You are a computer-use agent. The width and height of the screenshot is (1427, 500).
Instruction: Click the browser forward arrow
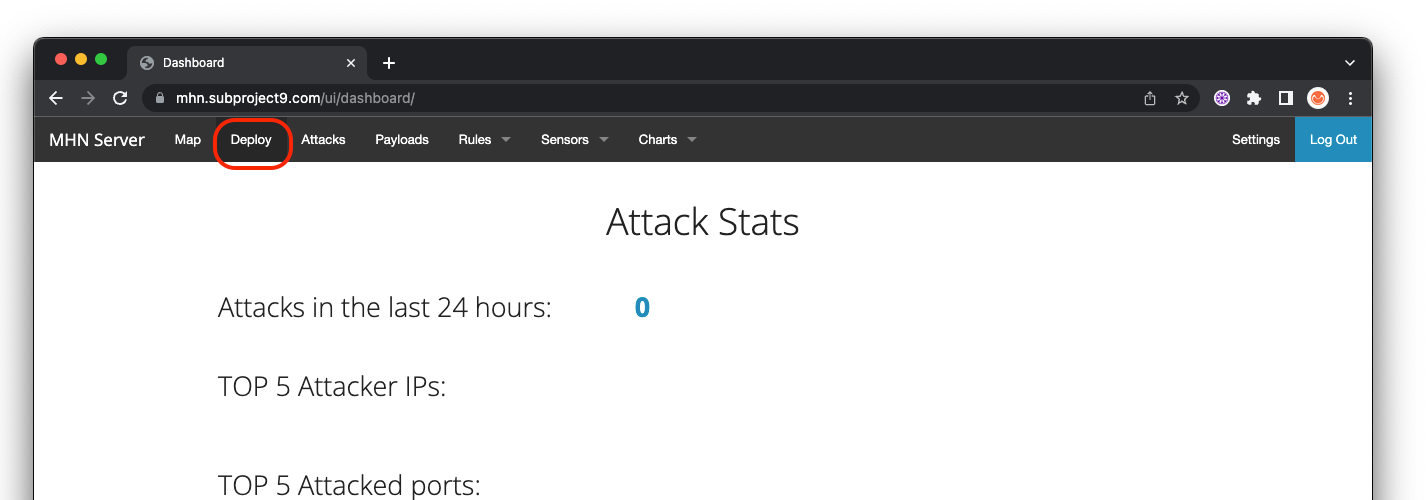click(x=88, y=98)
